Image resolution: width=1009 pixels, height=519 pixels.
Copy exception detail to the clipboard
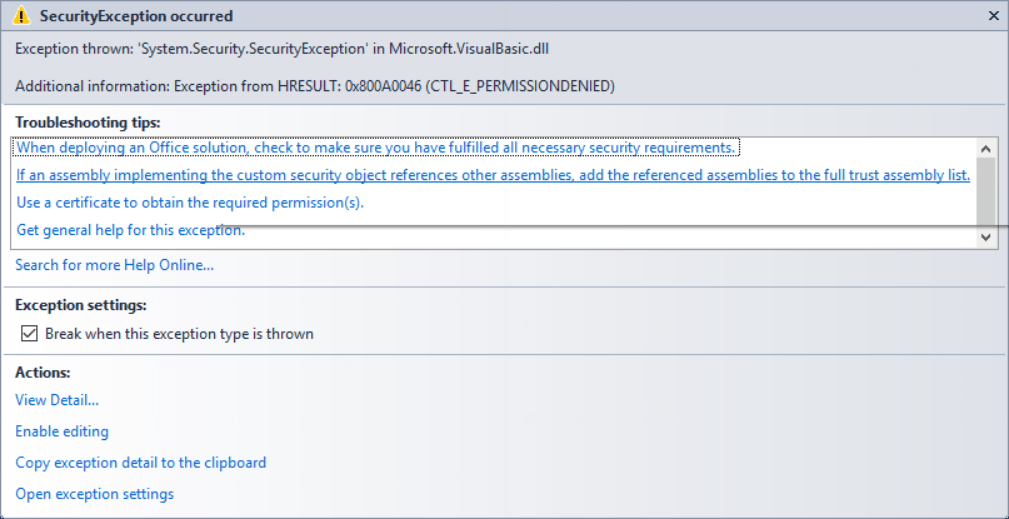pyautogui.click(x=141, y=463)
